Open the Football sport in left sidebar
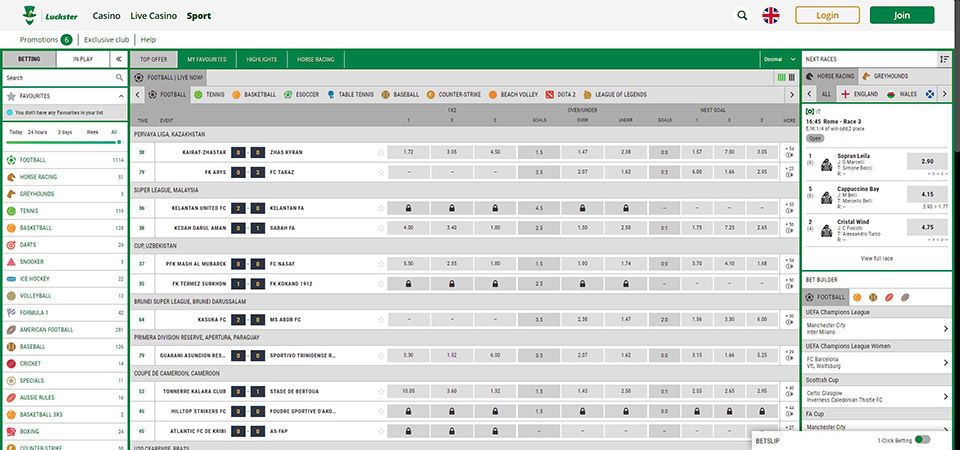This screenshot has height=450, width=960. [65, 160]
